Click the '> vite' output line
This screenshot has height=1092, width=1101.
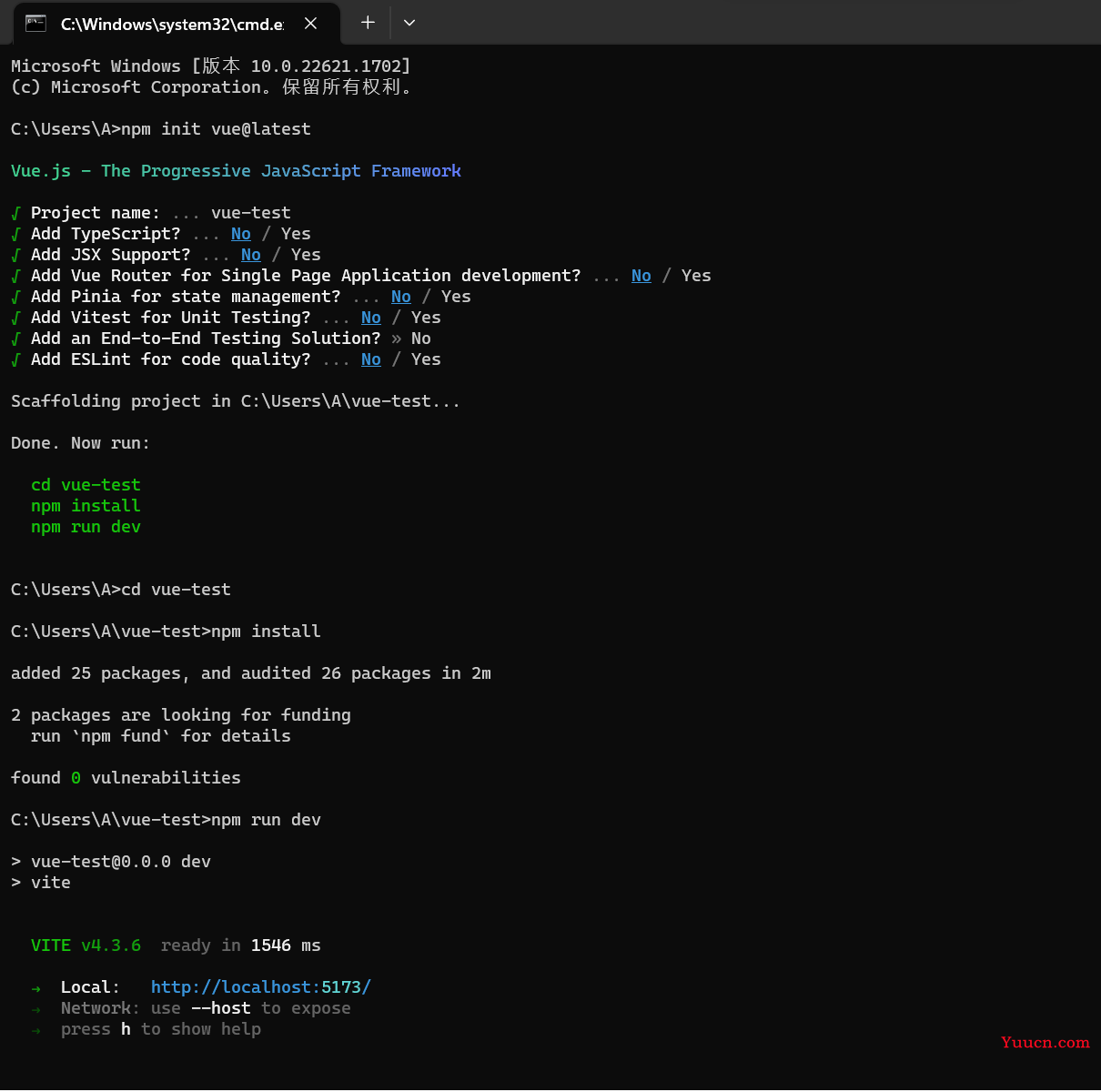click(x=41, y=883)
